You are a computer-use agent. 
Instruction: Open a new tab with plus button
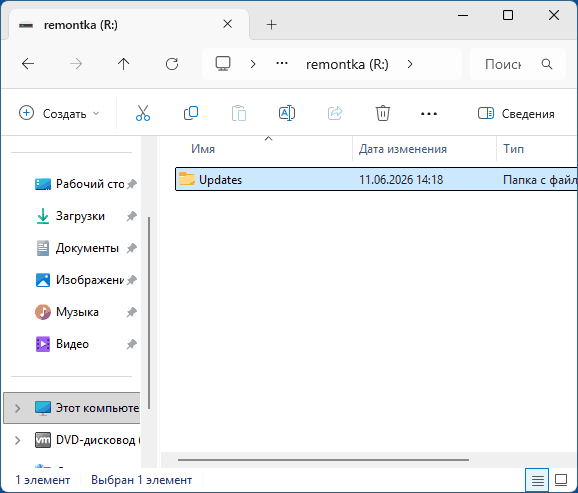271,25
